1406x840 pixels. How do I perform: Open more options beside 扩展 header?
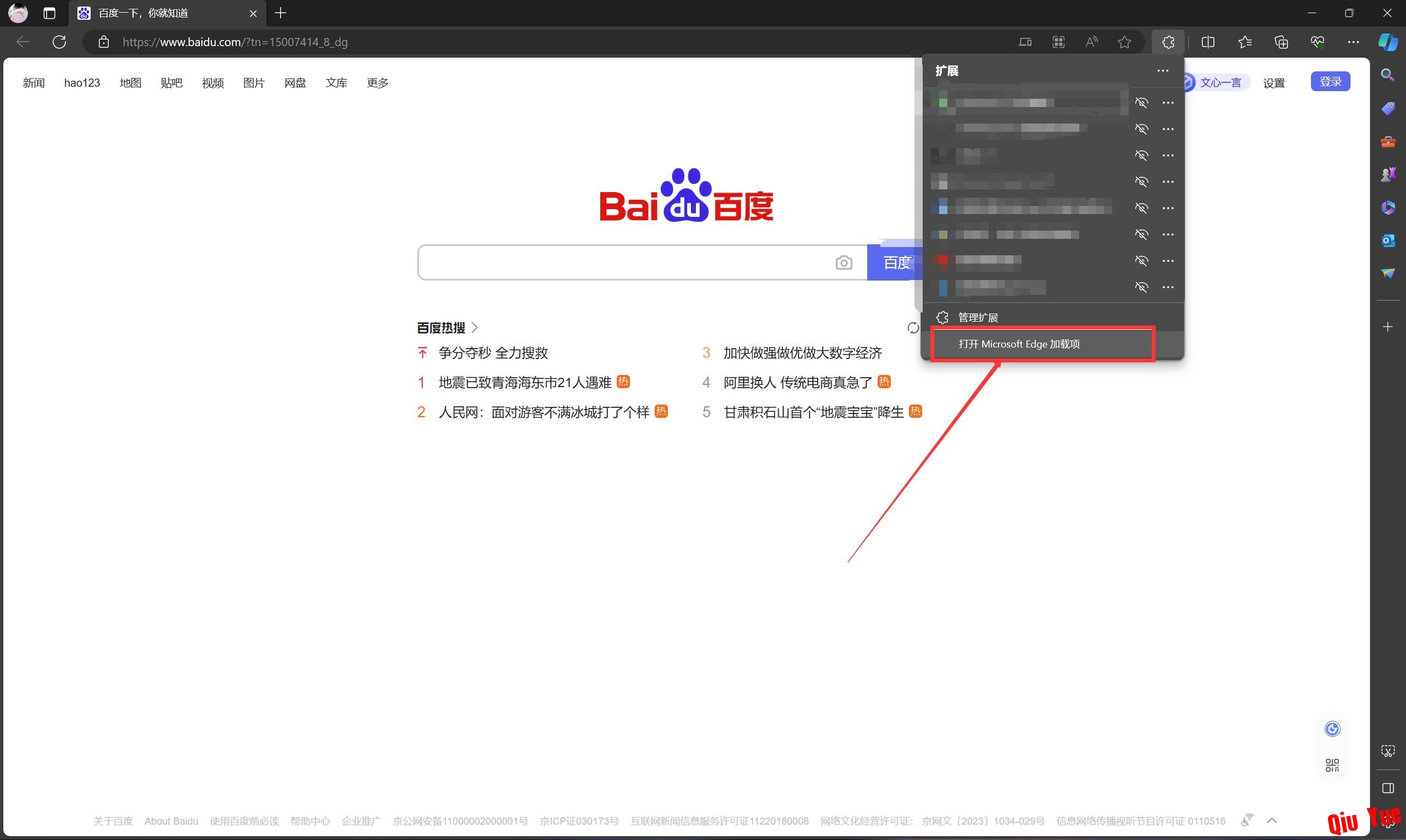click(x=1163, y=71)
